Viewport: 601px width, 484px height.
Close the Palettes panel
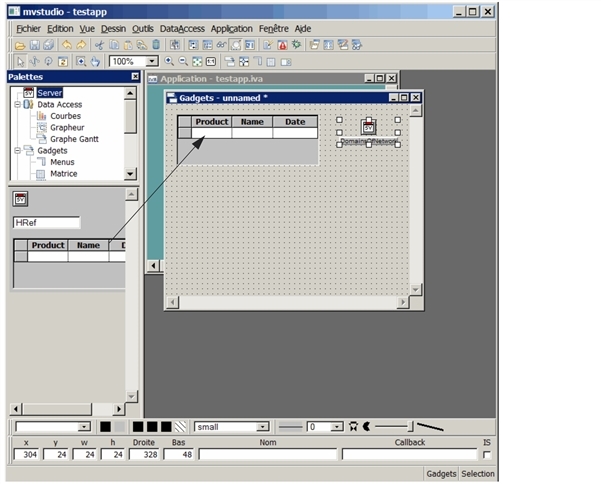[135, 76]
